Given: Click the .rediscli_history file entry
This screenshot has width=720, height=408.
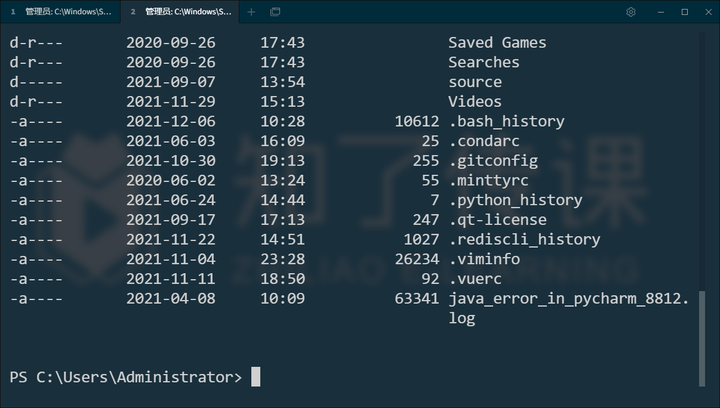Looking at the screenshot, I should coord(524,239).
